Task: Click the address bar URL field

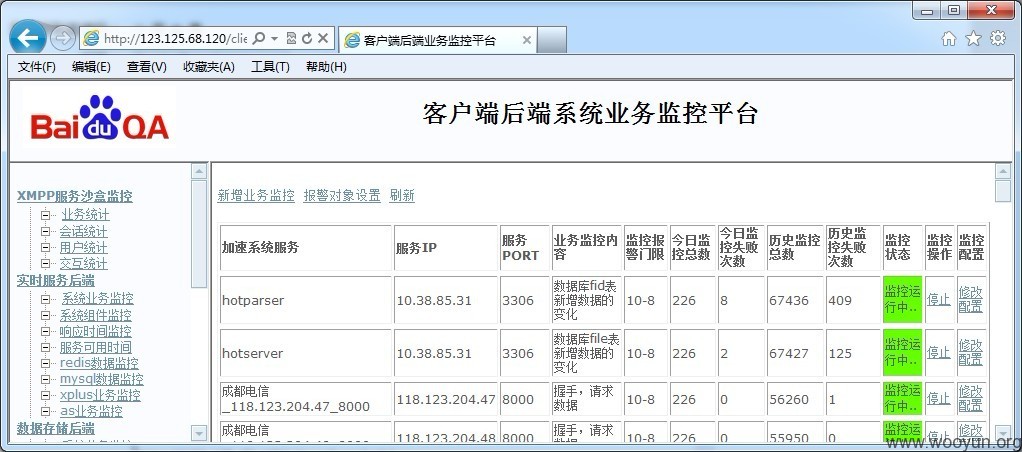Action: click(175, 38)
